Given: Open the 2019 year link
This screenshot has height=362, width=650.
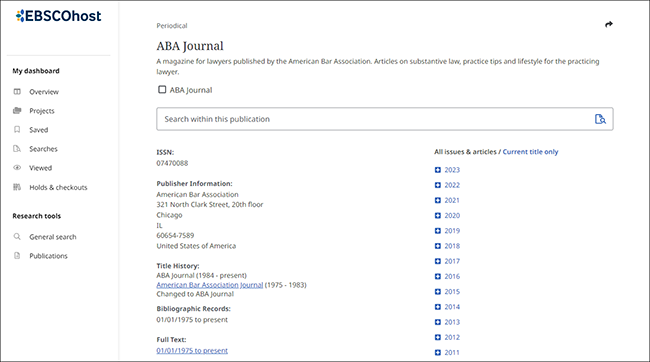Looking at the screenshot, I should coord(452,231).
